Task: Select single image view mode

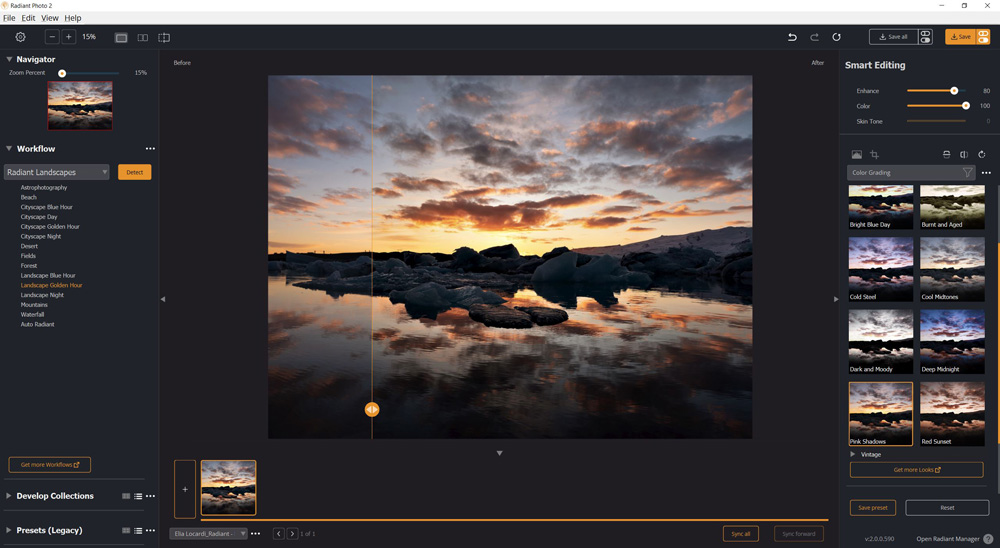Action: [x=121, y=38]
